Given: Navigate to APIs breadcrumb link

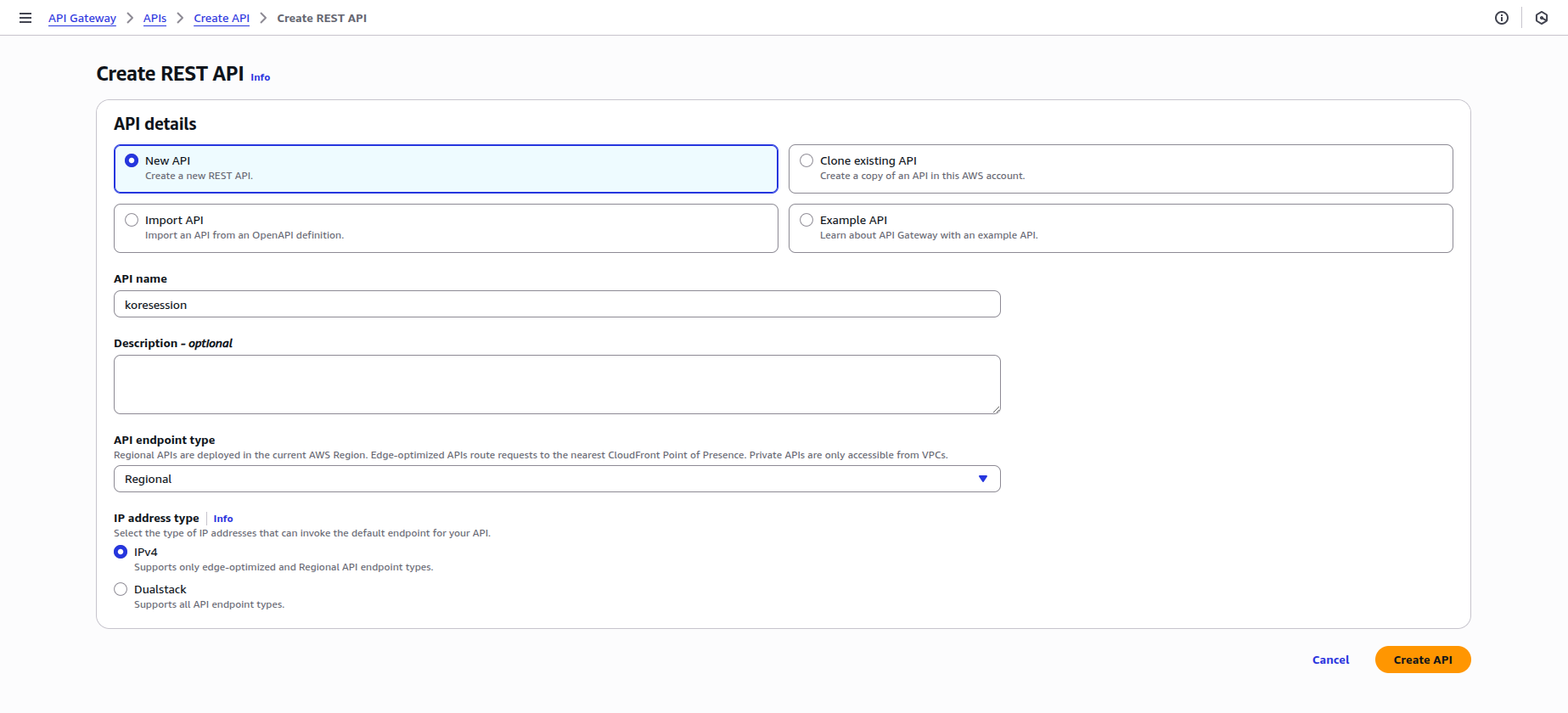Looking at the screenshot, I should 155,18.
